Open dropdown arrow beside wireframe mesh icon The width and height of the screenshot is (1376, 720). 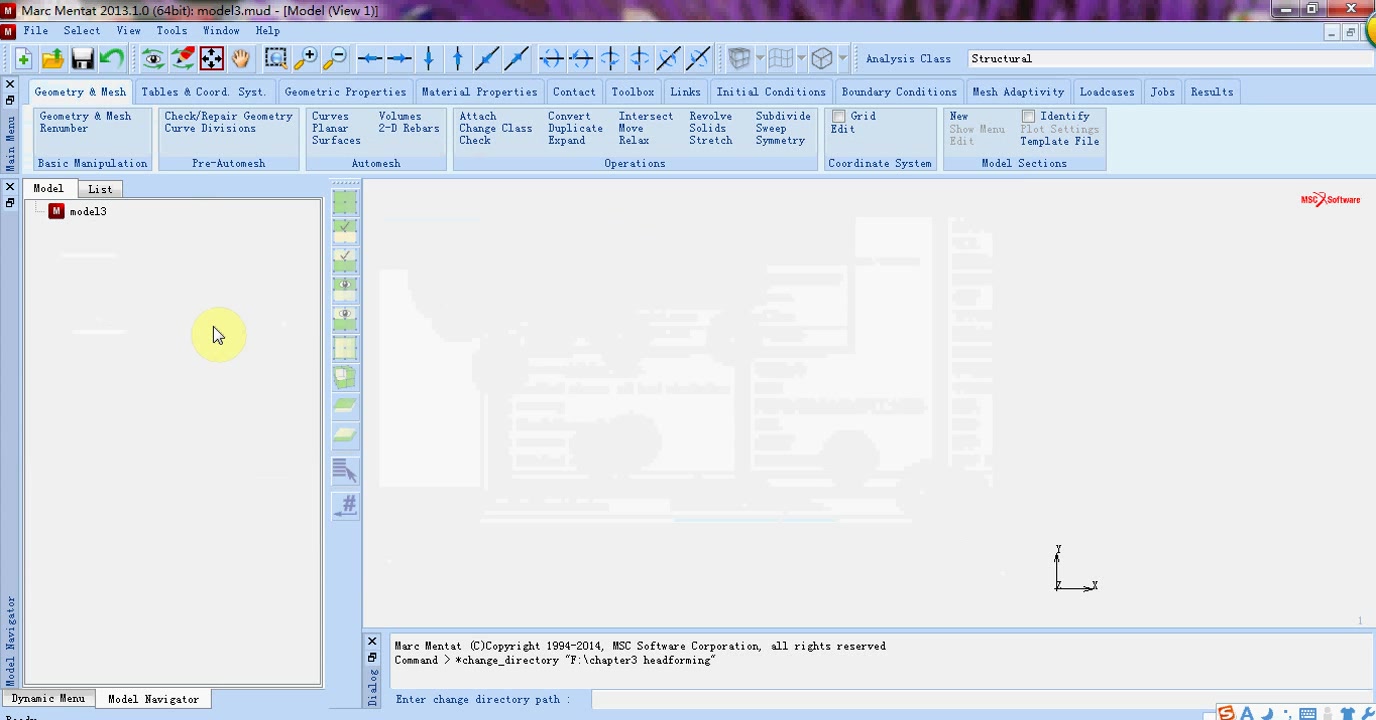[802, 59]
